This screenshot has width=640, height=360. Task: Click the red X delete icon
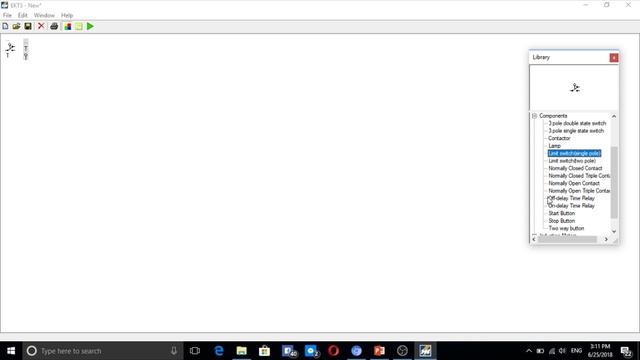coord(41,27)
